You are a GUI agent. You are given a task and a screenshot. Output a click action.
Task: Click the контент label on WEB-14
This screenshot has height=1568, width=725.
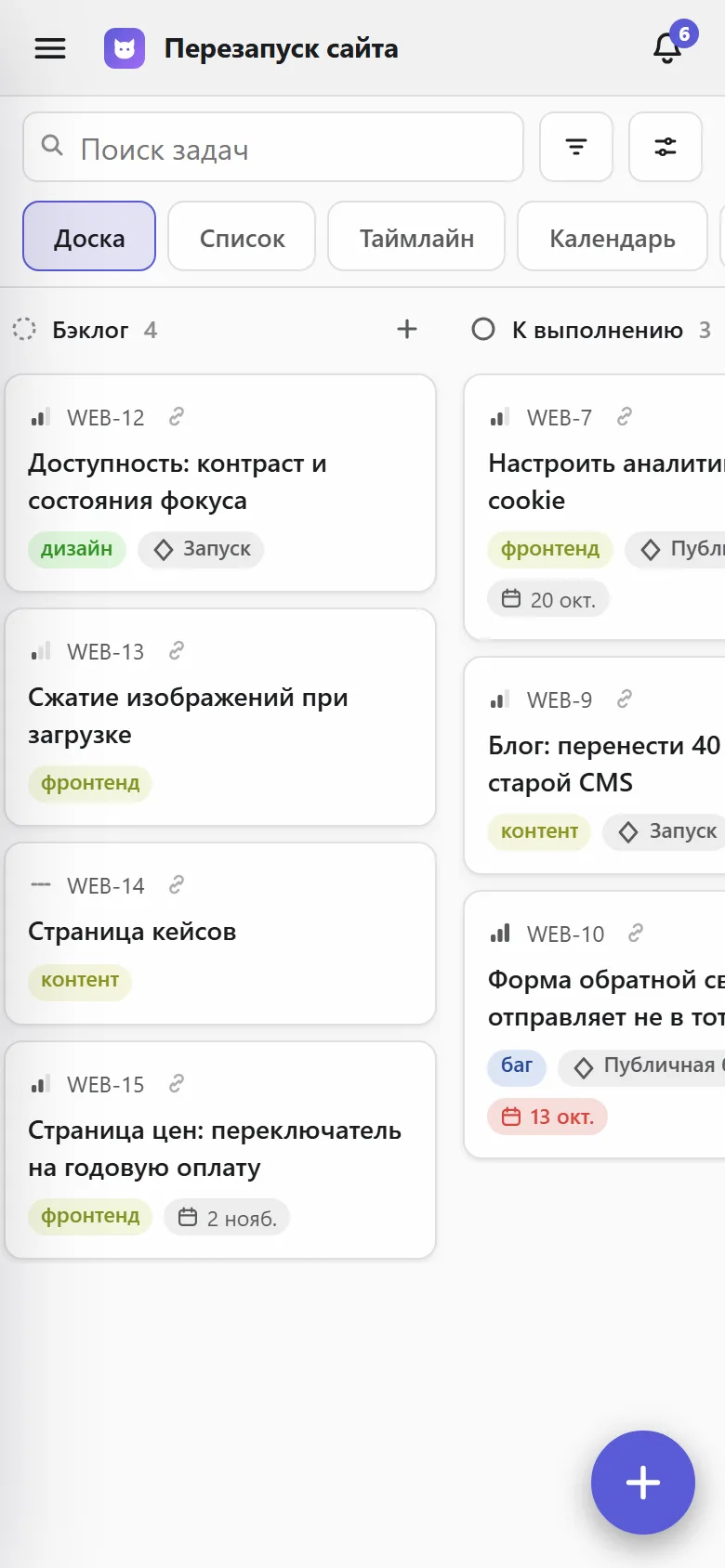point(80,981)
